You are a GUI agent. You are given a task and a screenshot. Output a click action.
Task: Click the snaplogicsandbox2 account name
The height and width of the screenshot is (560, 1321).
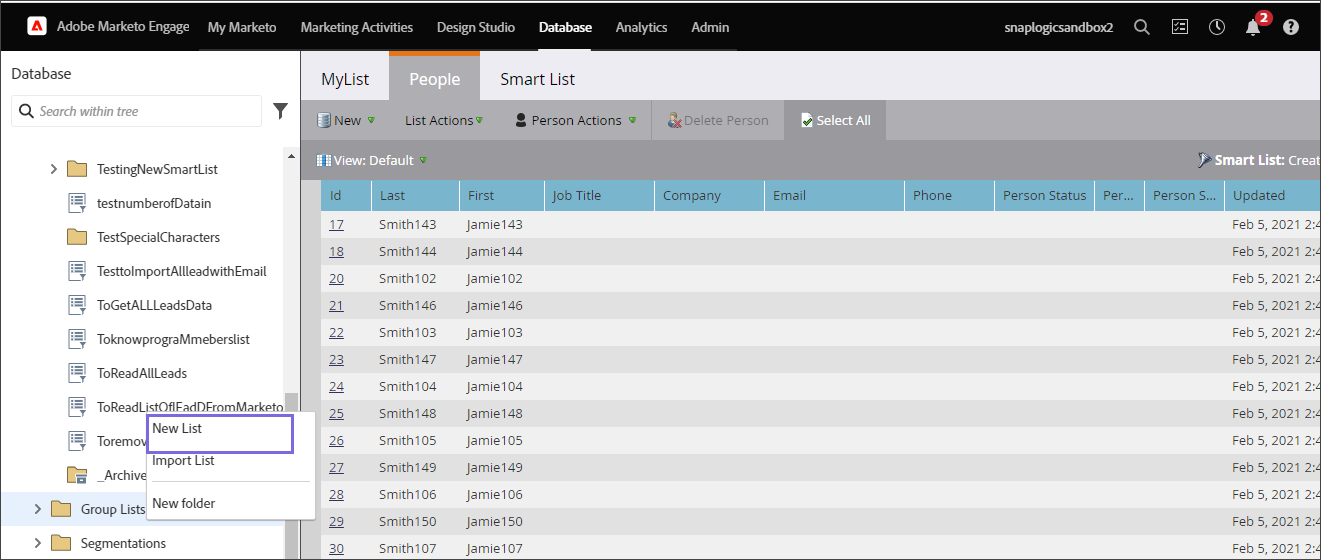point(1058,28)
